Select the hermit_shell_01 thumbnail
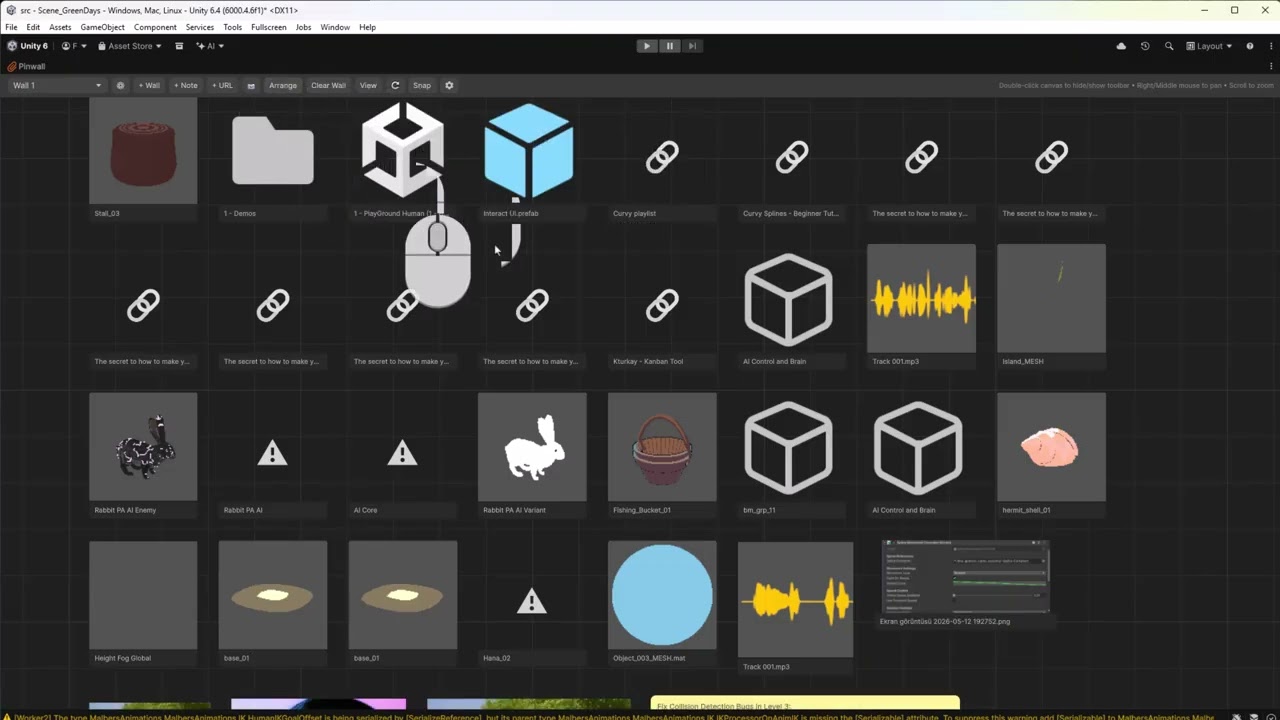Viewport: 1280px width, 720px height. [x=1051, y=447]
